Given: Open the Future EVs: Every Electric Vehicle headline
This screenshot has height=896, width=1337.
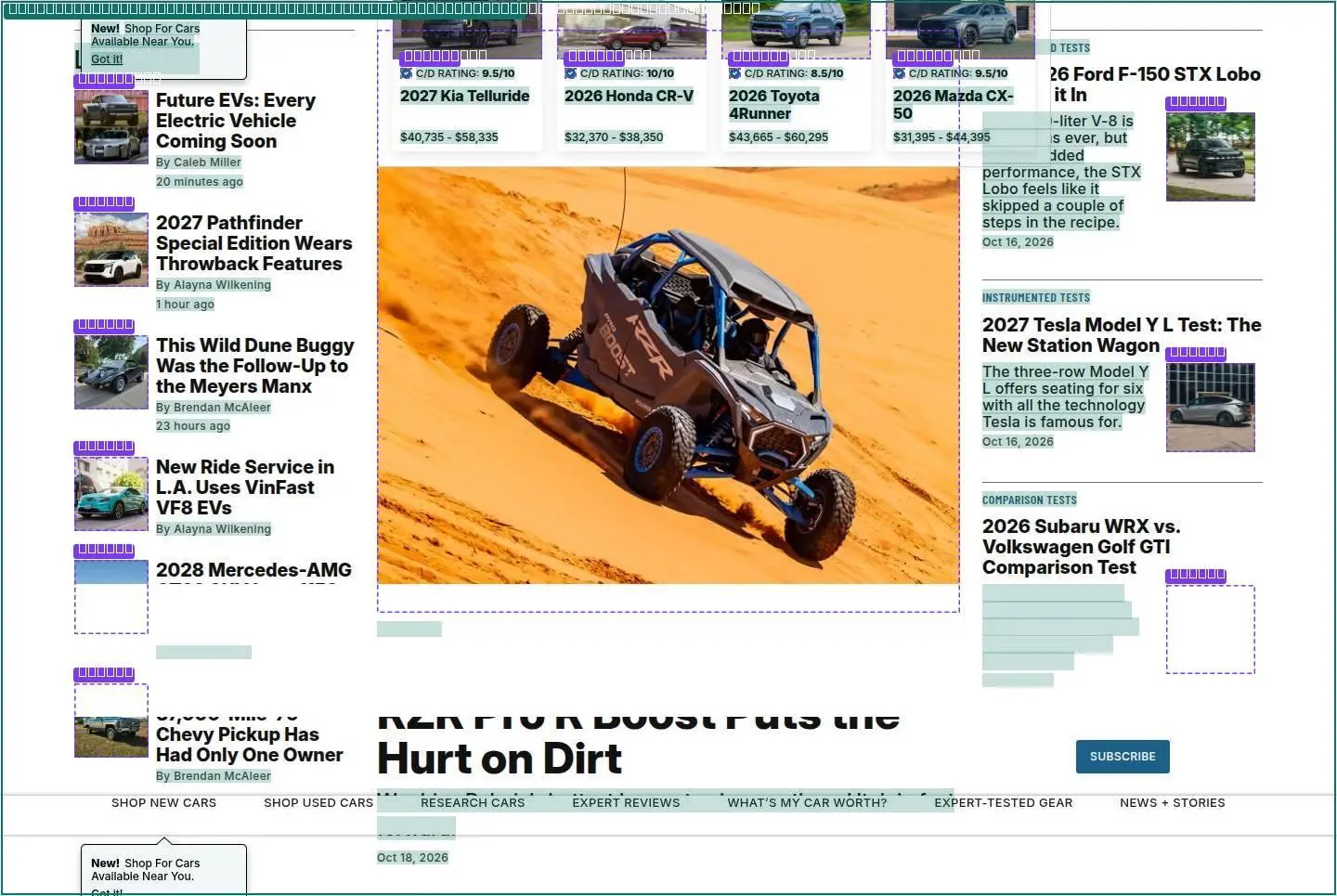Looking at the screenshot, I should tap(236, 121).
